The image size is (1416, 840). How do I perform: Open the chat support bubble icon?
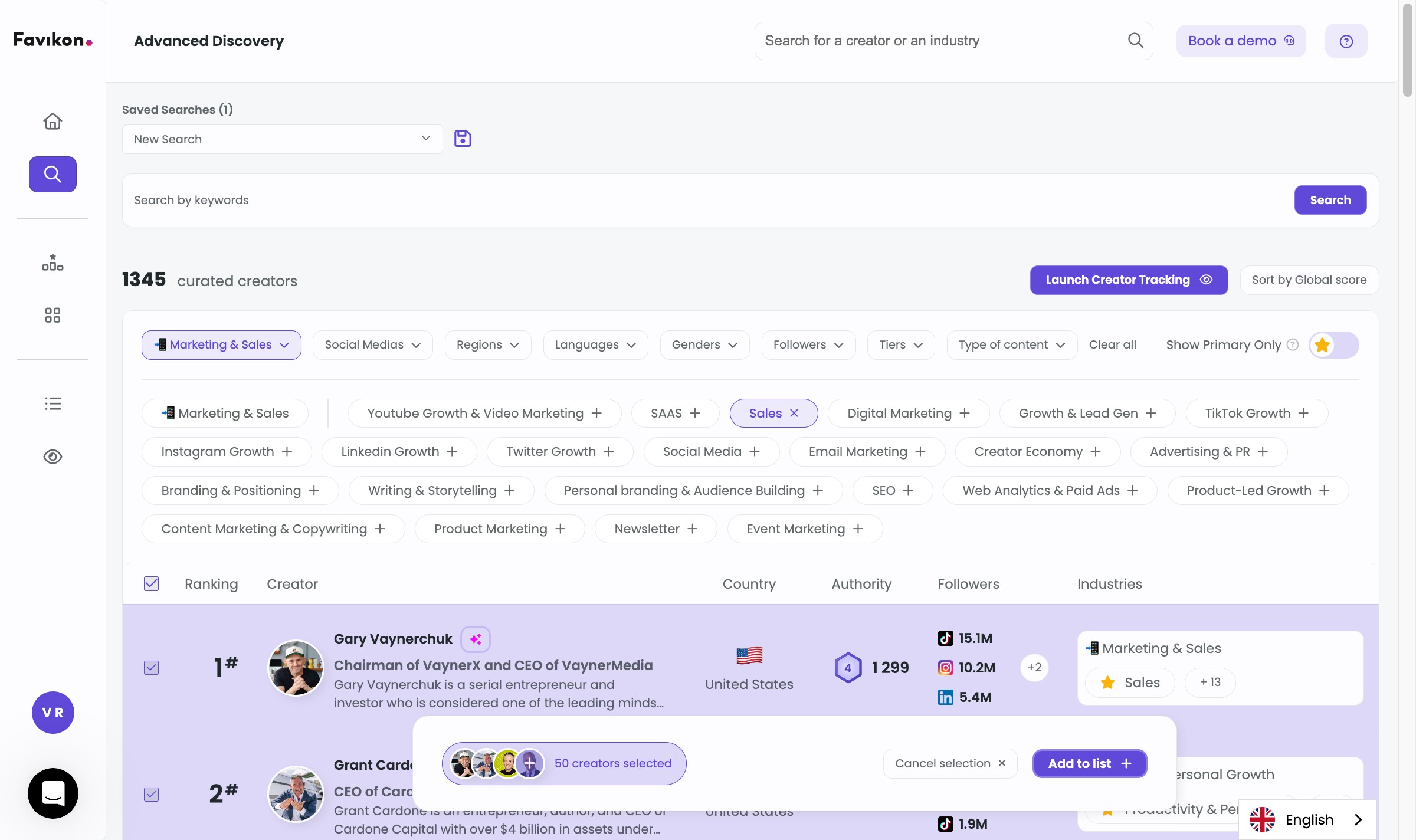click(x=53, y=793)
